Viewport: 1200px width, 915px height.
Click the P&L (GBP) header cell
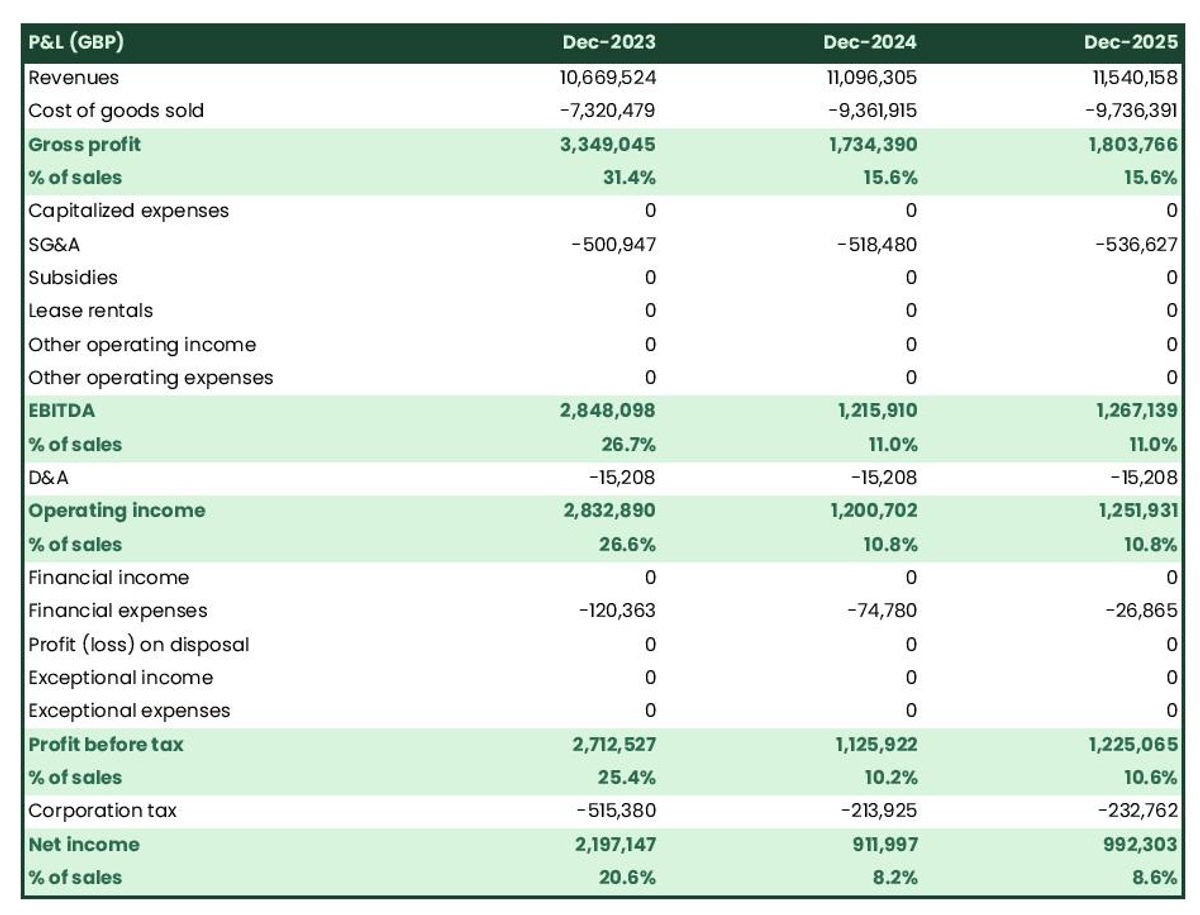tap(77, 42)
